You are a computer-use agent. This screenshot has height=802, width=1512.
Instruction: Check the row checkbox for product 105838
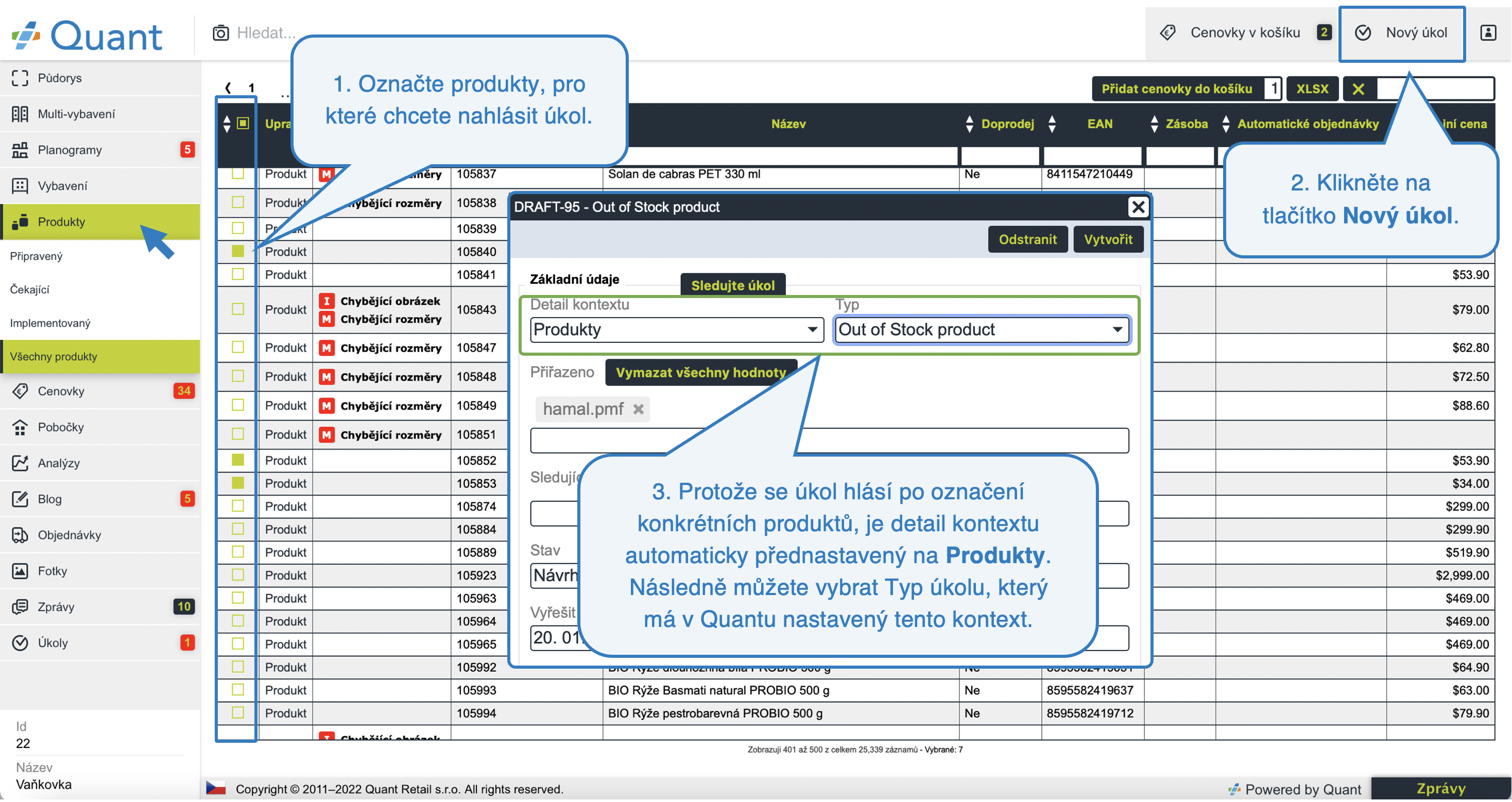238,202
